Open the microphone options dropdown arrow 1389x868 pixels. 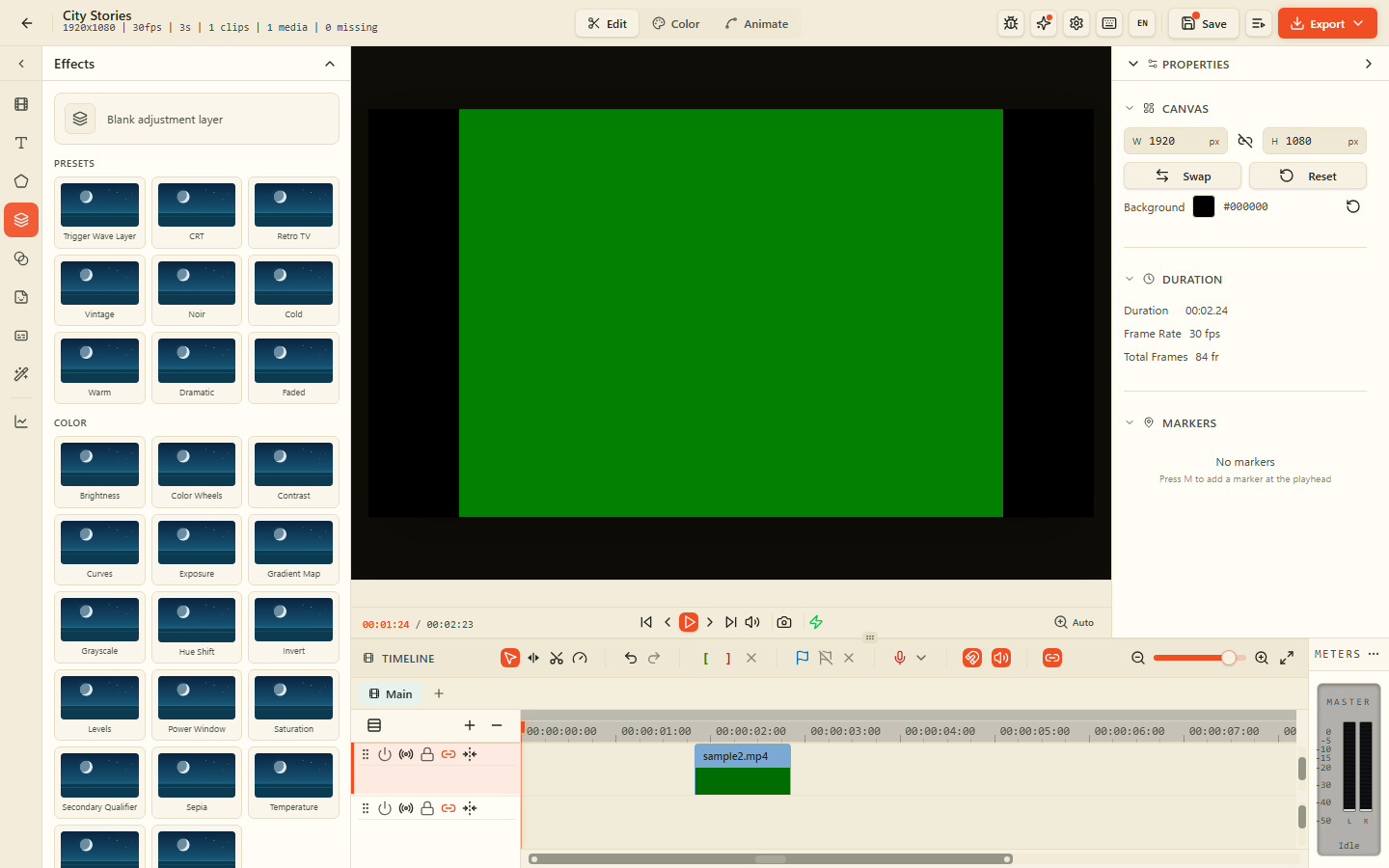pyautogui.click(x=921, y=658)
